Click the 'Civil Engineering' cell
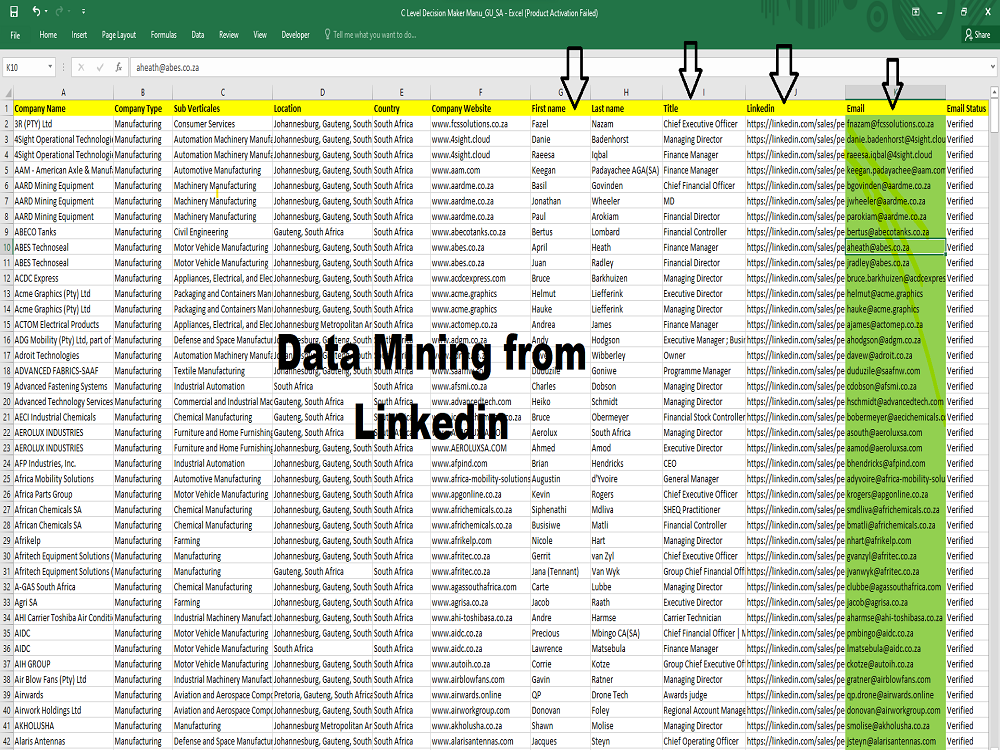1000x750 pixels. tap(222, 232)
